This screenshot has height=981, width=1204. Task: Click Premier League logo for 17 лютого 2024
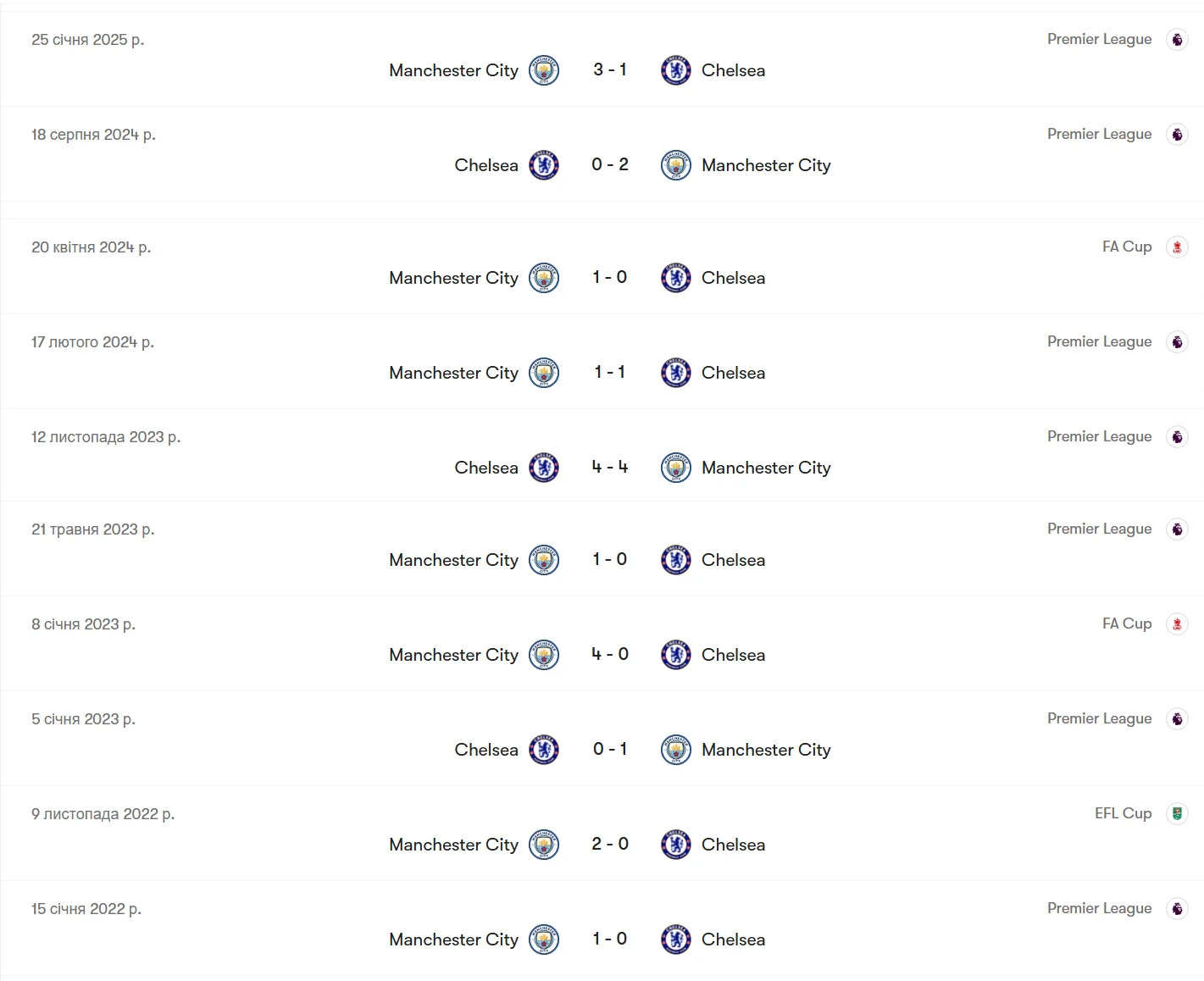[1177, 342]
